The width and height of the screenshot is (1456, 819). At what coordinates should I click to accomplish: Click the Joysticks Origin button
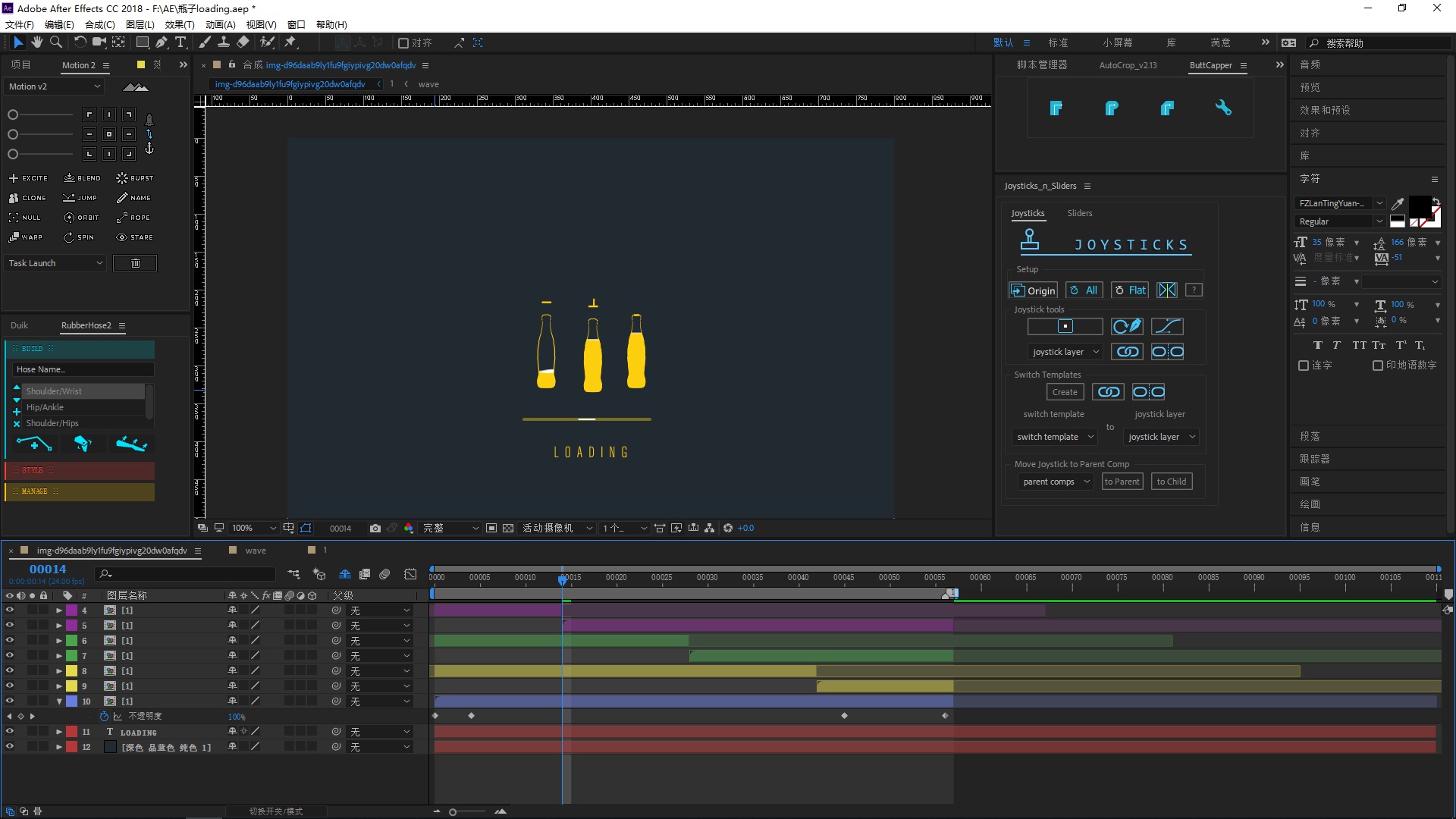pyautogui.click(x=1033, y=290)
